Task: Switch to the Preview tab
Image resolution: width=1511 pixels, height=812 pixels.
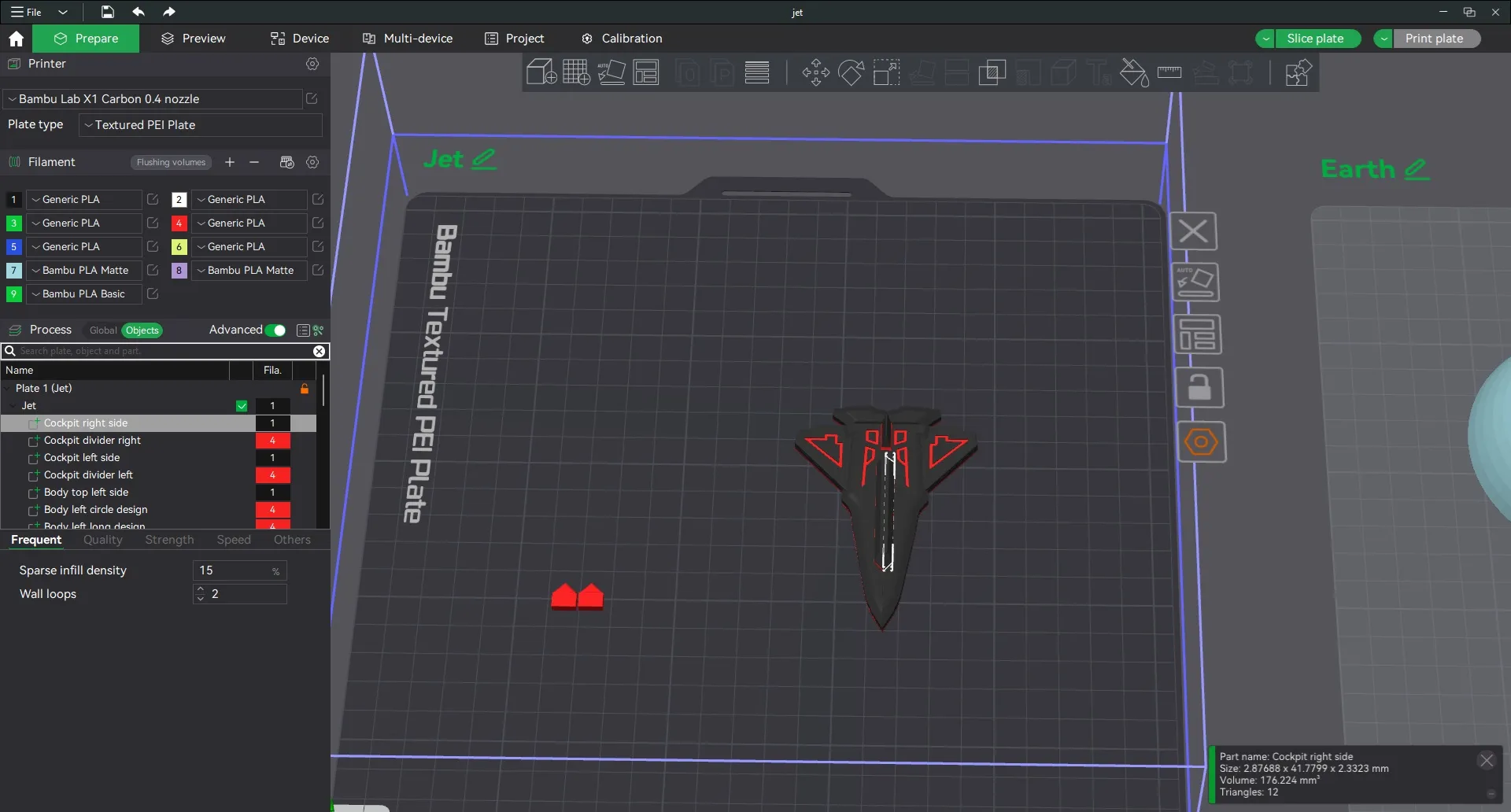Action: pyautogui.click(x=194, y=39)
